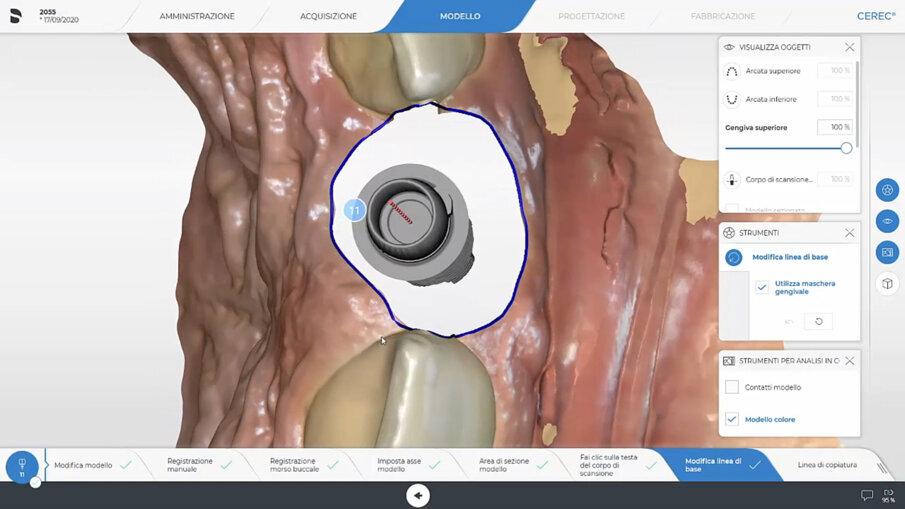Collapse the Strumenti panel with its X

click(849, 233)
